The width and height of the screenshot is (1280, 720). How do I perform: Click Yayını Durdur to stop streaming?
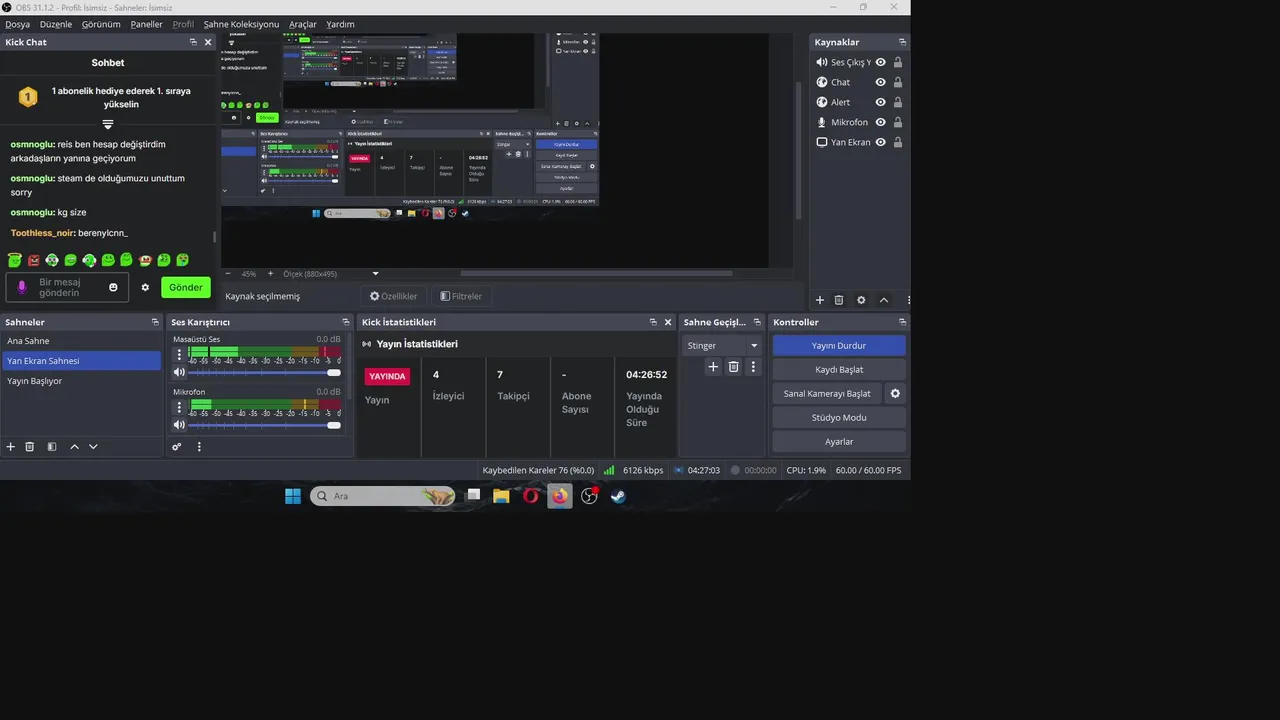point(839,345)
